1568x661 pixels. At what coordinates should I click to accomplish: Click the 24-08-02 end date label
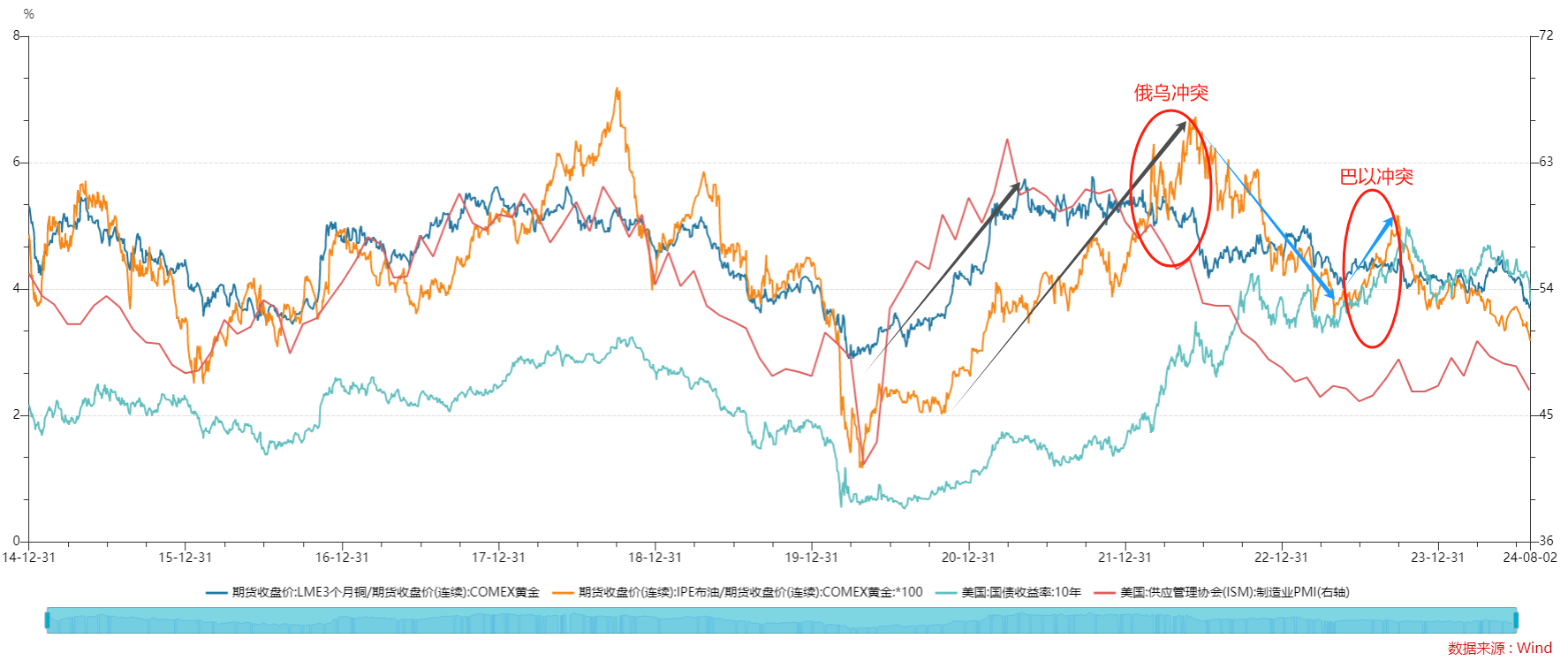(x=1530, y=558)
